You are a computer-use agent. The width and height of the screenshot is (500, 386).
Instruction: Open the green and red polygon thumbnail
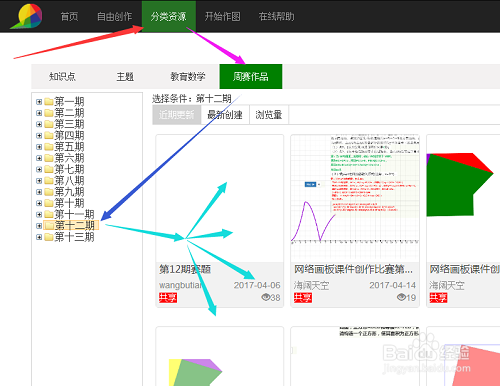tap(463, 198)
